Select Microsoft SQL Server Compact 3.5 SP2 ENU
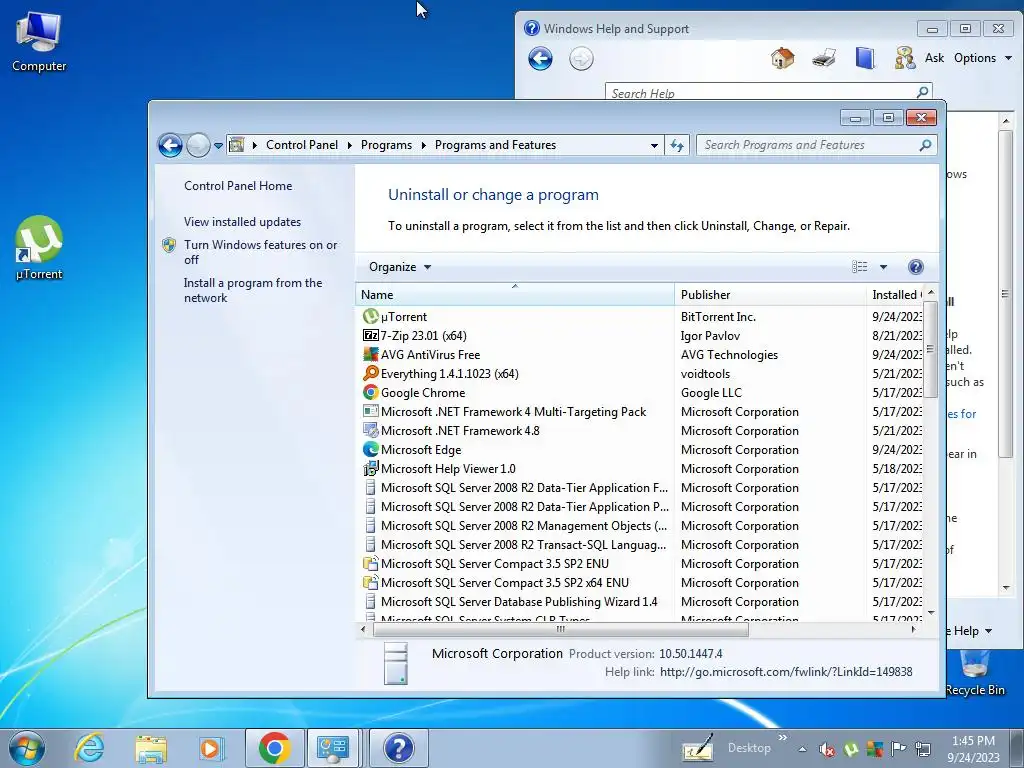 (x=494, y=564)
